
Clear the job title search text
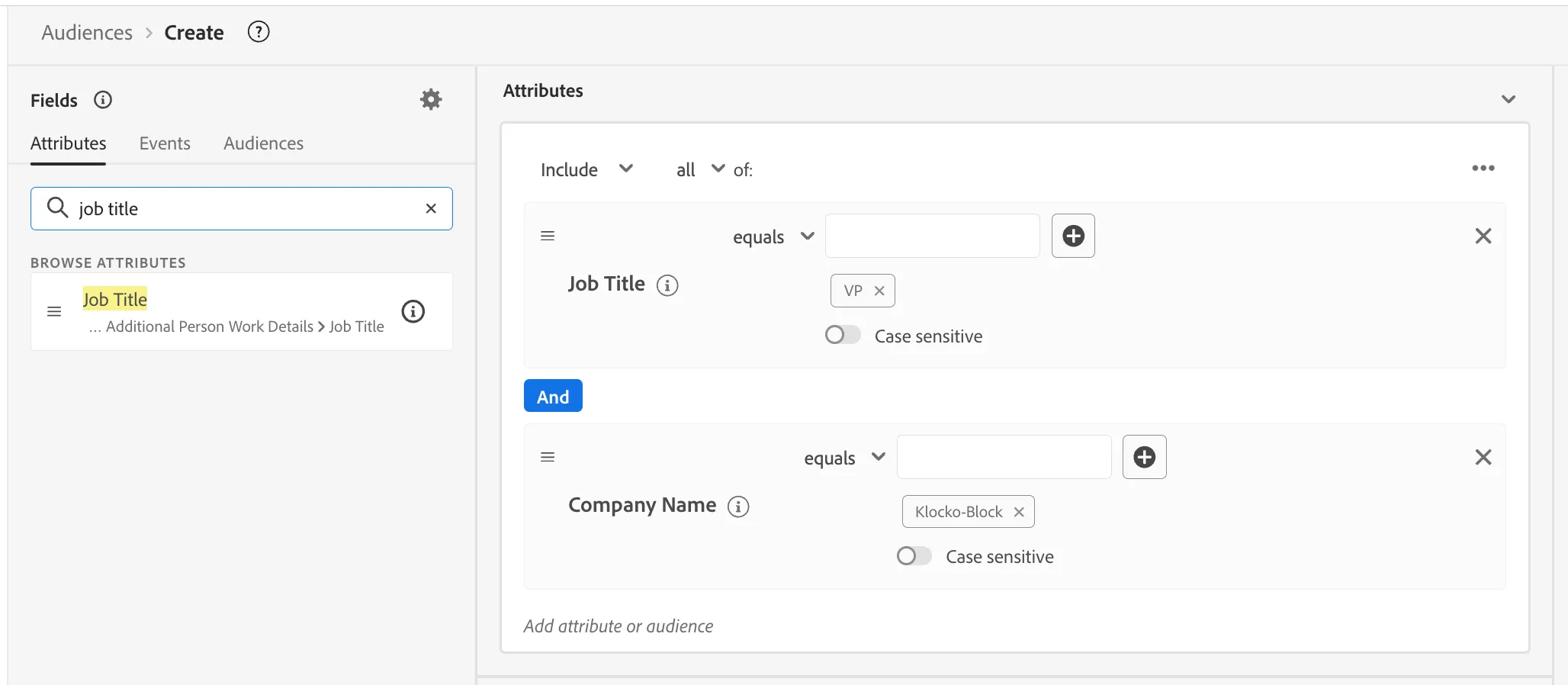tap(431, 208)
